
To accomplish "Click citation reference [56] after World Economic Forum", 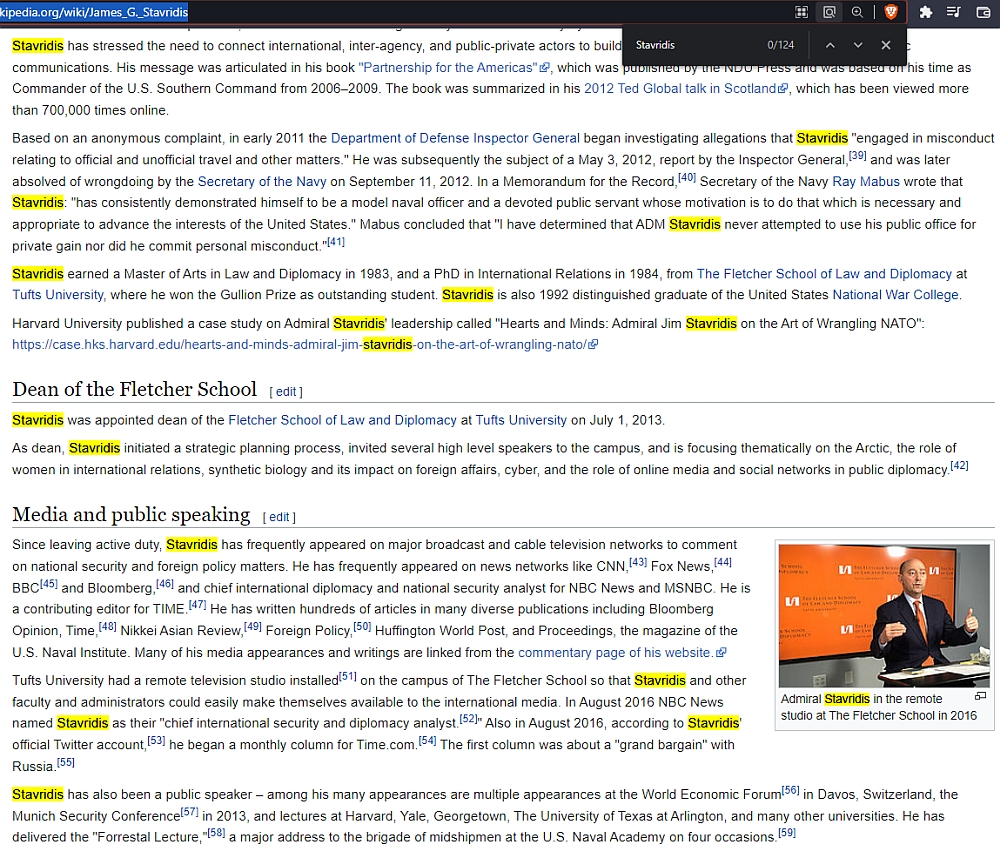I will (x=790, y=790).
